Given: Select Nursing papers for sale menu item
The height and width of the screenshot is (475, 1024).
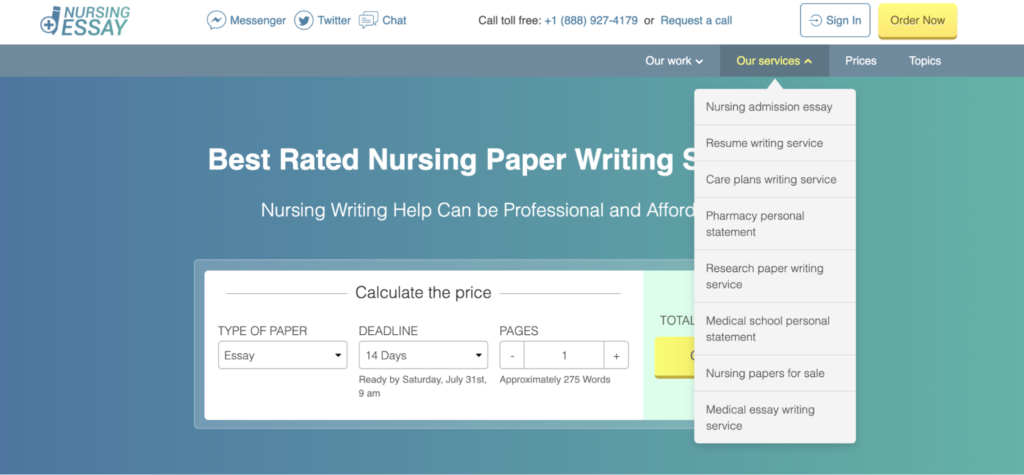Looking at the screenshot, I should click(x=775, y=374).
